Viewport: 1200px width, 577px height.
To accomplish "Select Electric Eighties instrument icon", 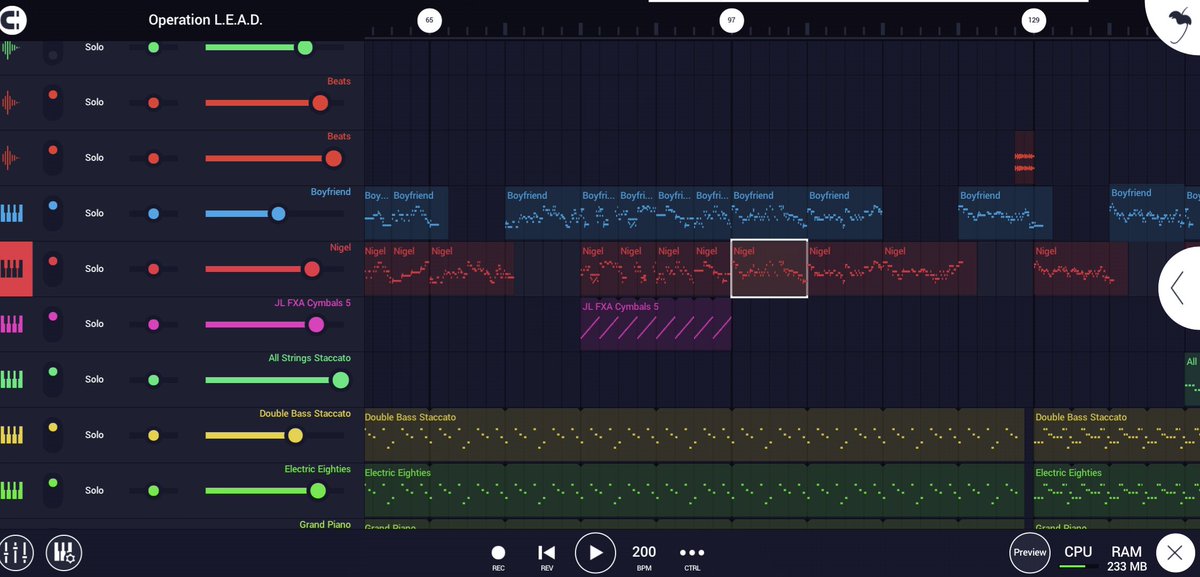I will 11,491.
